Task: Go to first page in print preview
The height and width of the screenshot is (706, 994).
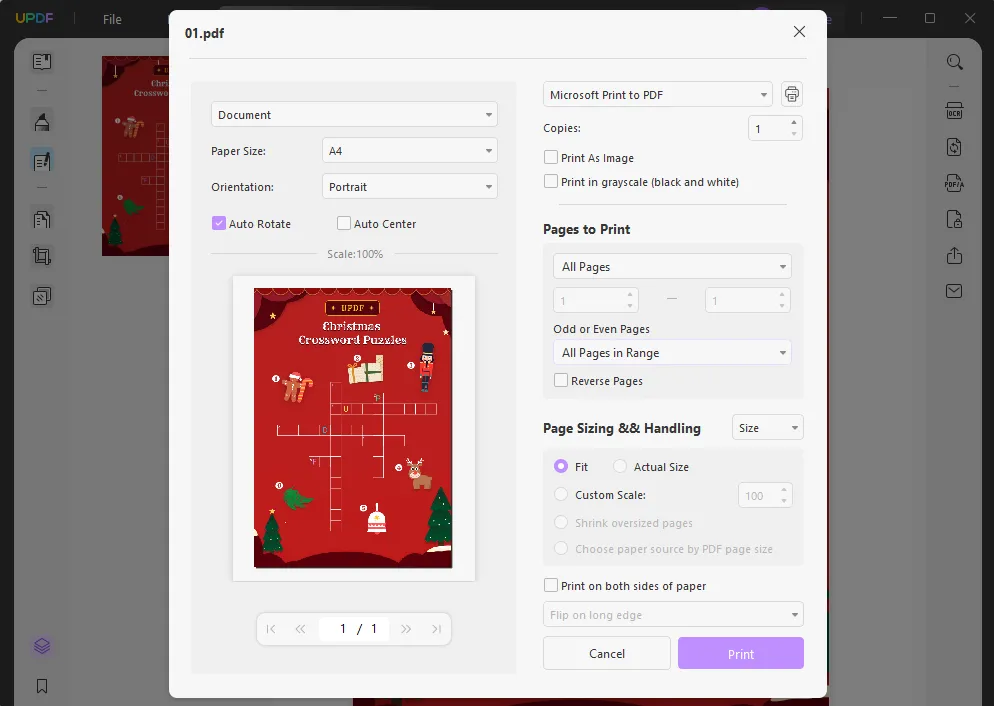Action: (x=271, y=629)
